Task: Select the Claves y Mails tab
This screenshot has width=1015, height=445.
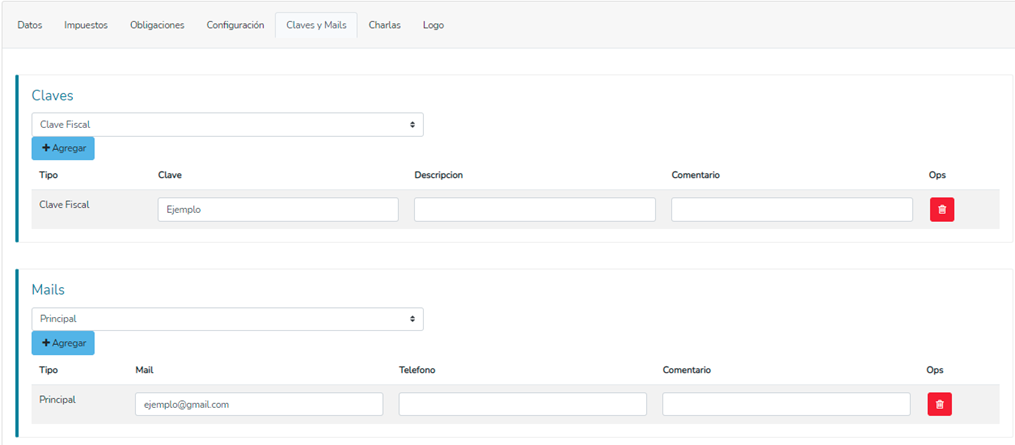Action: (x=316, y=25)
